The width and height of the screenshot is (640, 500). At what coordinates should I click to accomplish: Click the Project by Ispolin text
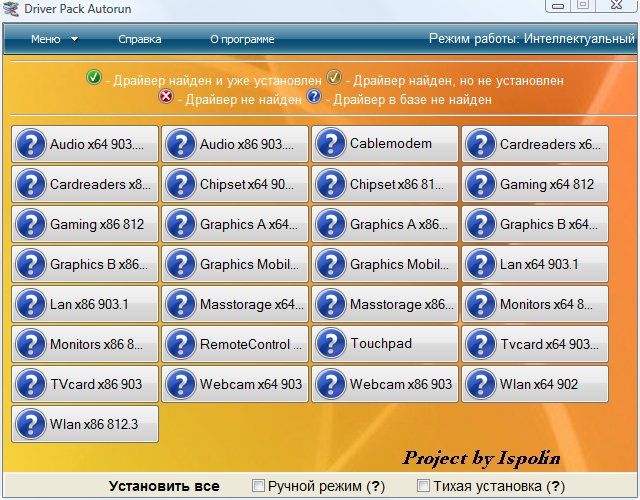[481, 458]
